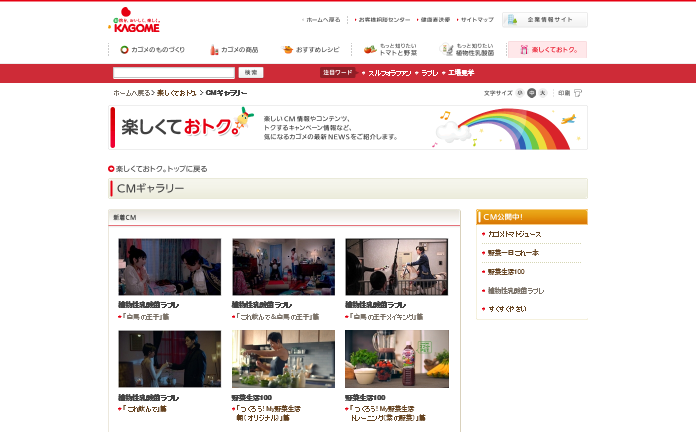
Task: Open 野菜生活100 sidebar link
Action: point(506,272)
